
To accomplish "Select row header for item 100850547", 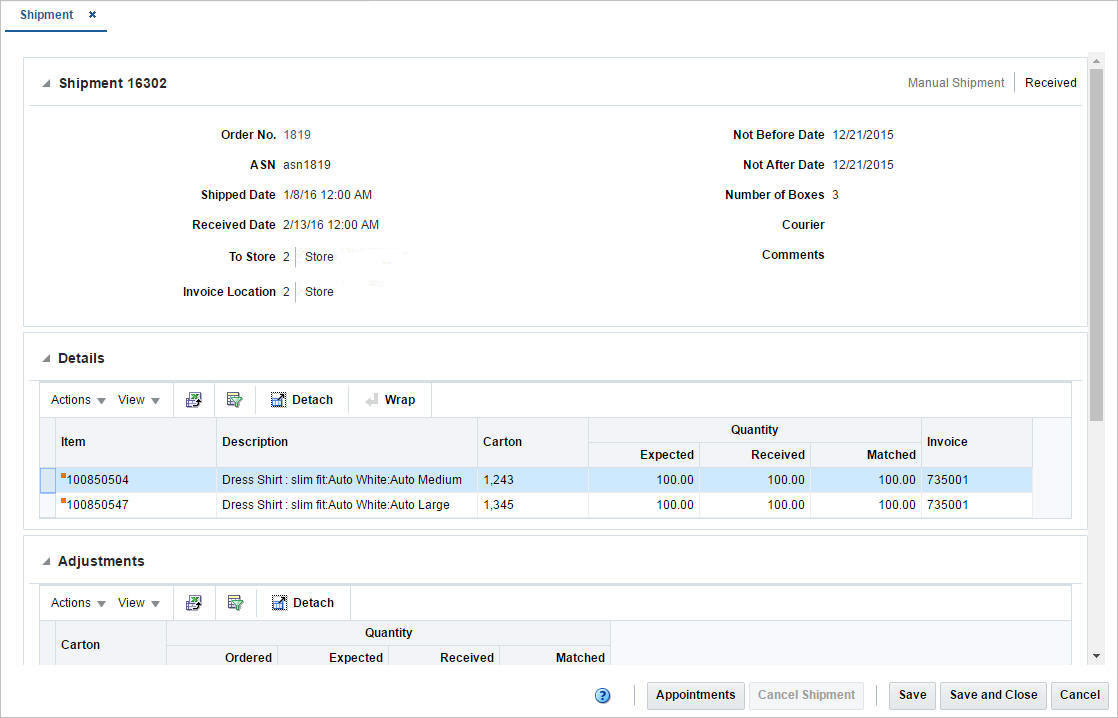I will point(48,506).
